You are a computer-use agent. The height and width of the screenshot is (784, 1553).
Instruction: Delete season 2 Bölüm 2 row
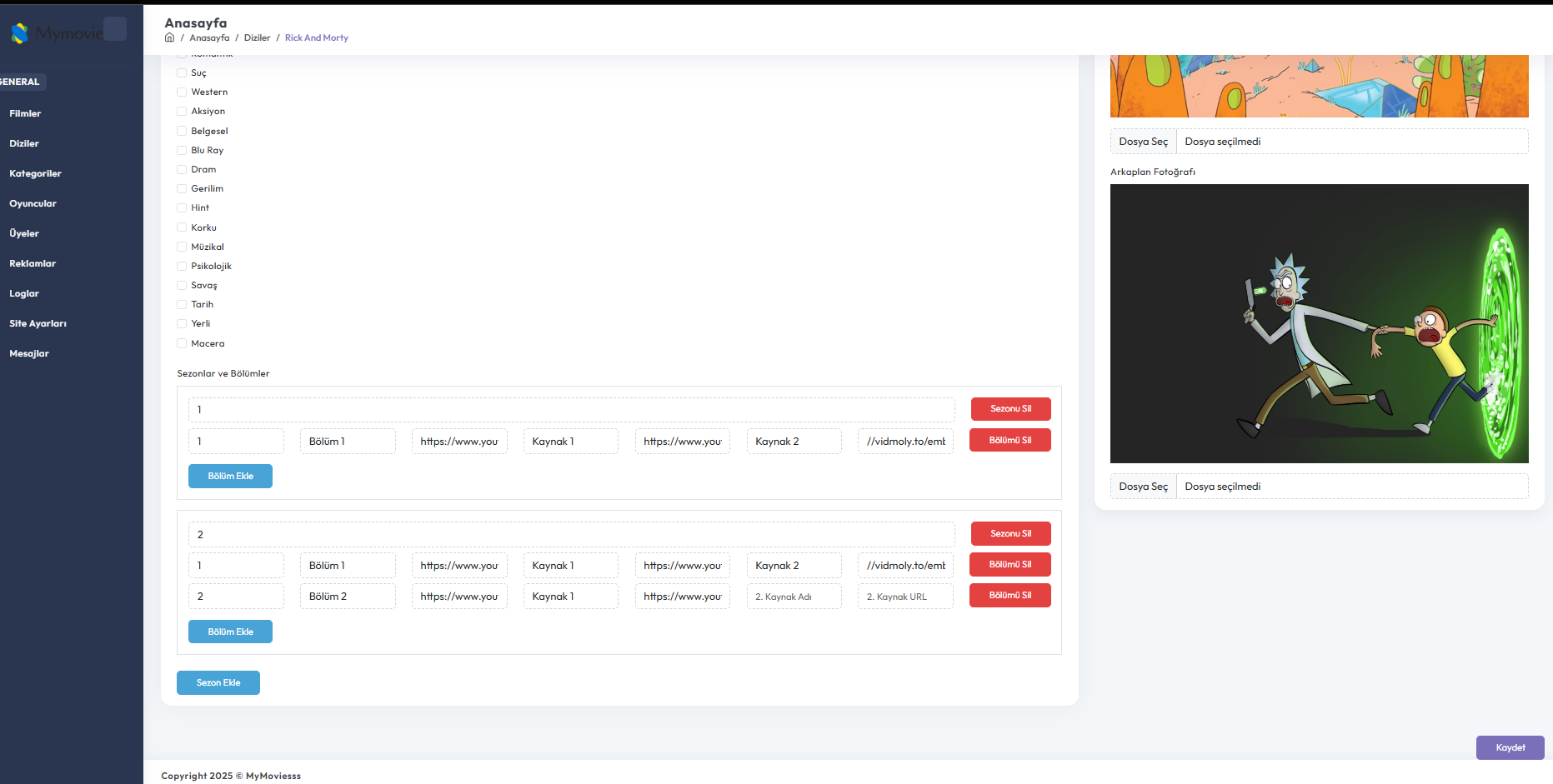(x=1009, y=595)
